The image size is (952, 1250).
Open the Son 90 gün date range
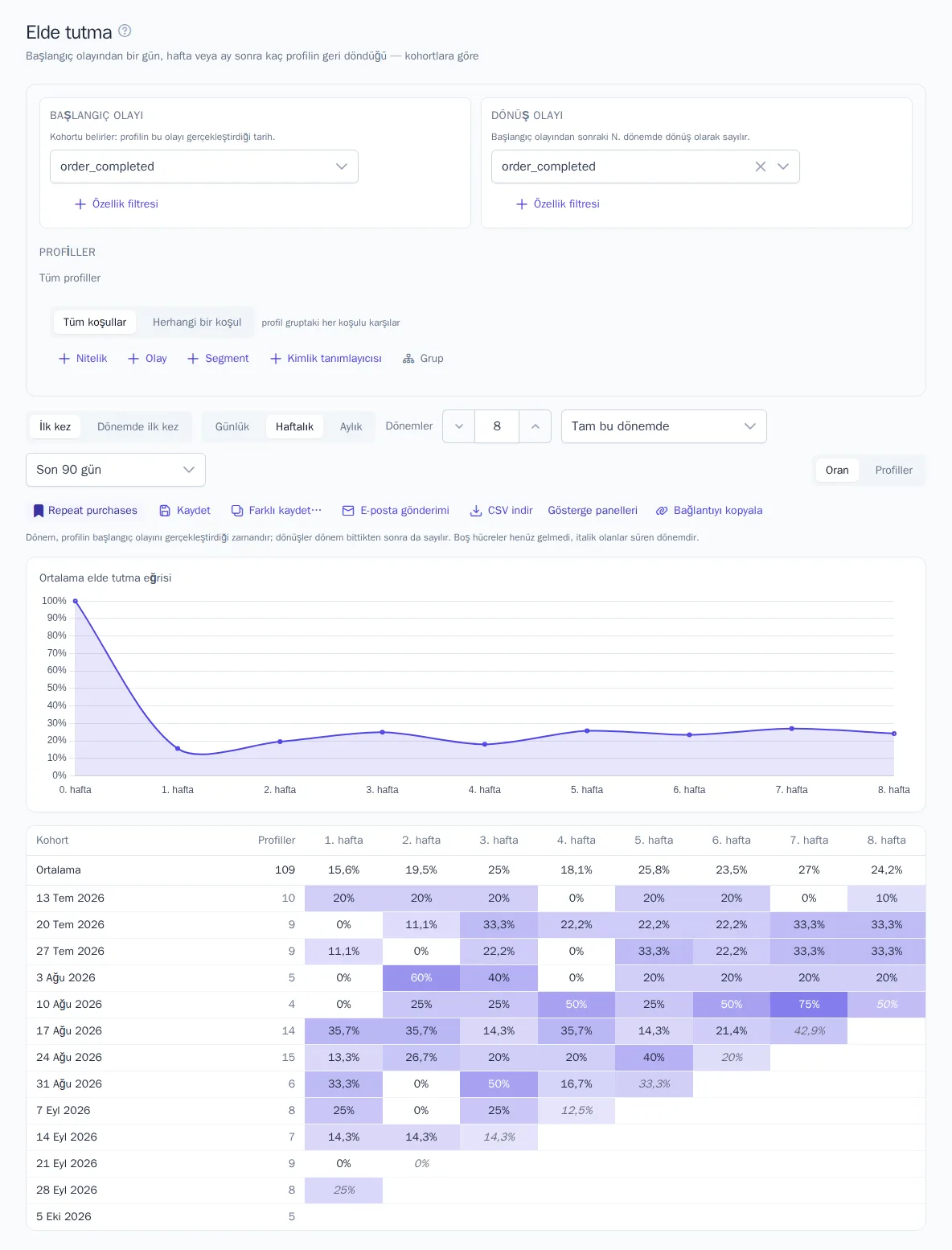point(116,470)
